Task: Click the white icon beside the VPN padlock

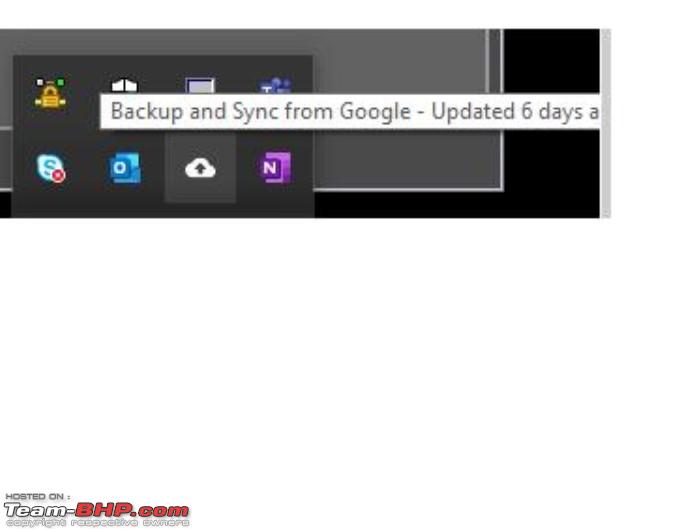Action: point(124,85)
